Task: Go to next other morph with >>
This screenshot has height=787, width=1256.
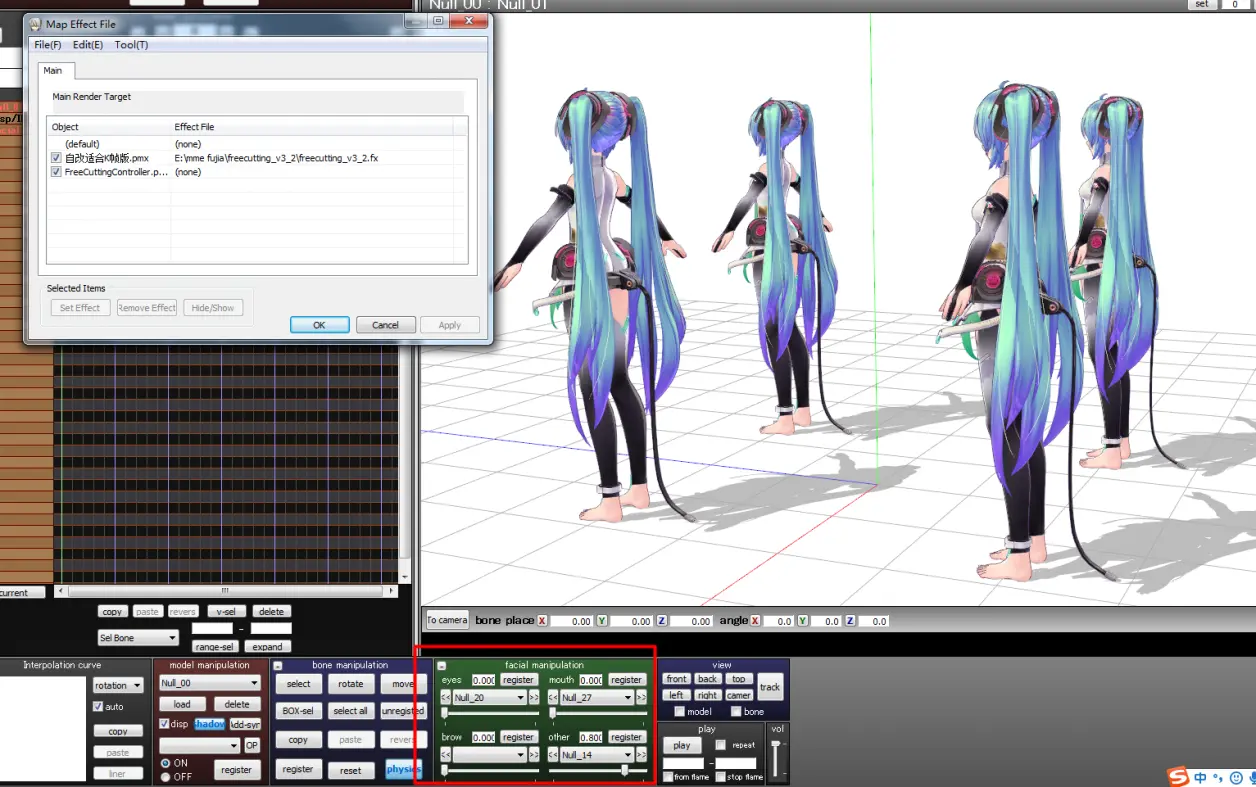Action: [x=641, y=755]
